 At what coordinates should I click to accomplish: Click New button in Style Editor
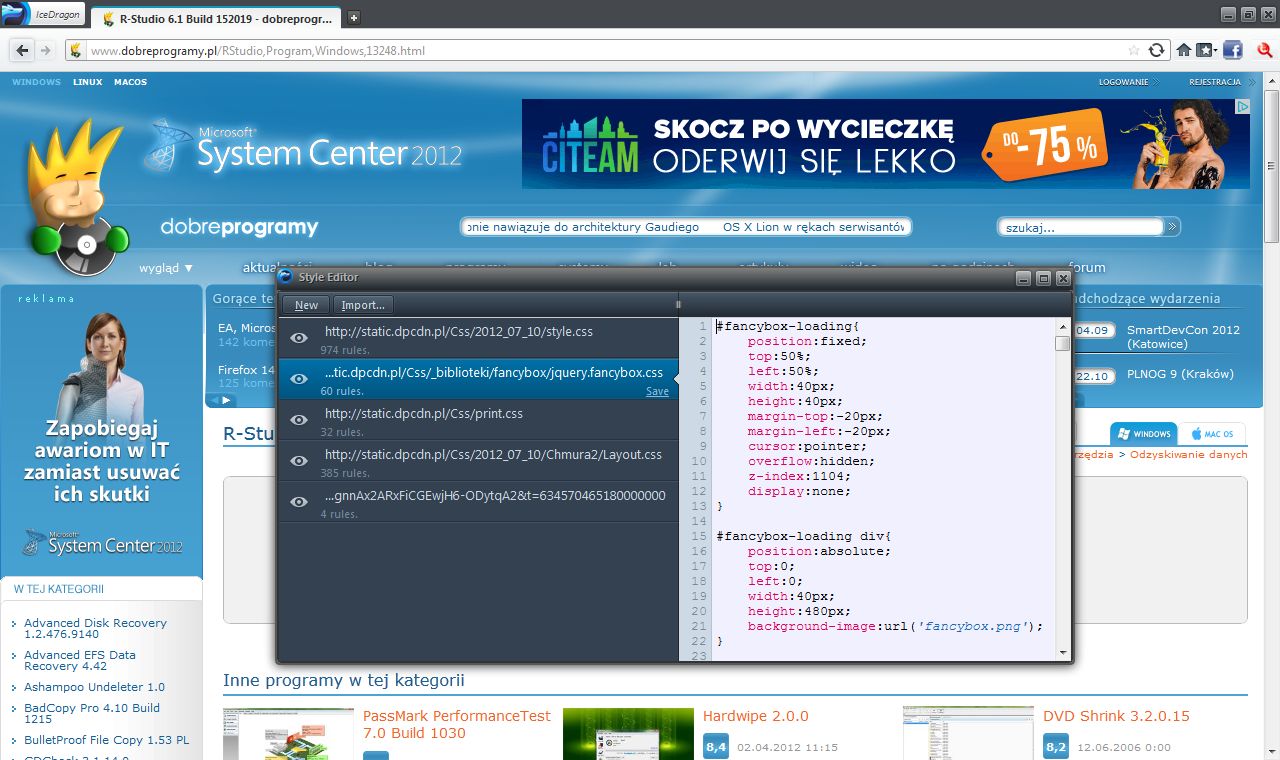306,305
